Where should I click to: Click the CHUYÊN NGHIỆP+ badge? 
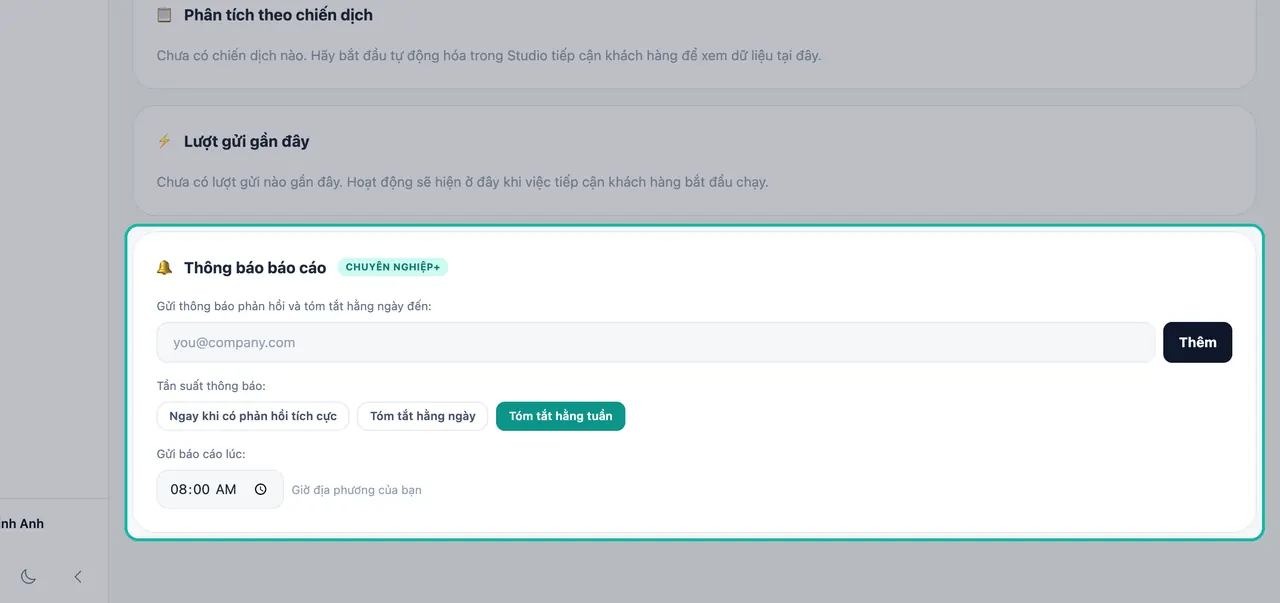pyautogui.click(x=393, y=268)
